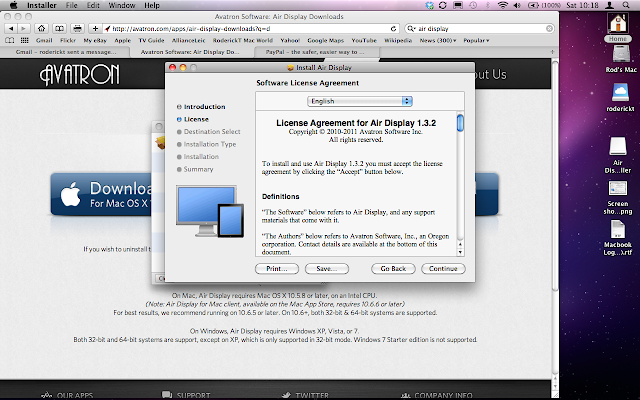Open the TV Guide bookmark
Screen dimensions: 640x400
coord(151,40)
